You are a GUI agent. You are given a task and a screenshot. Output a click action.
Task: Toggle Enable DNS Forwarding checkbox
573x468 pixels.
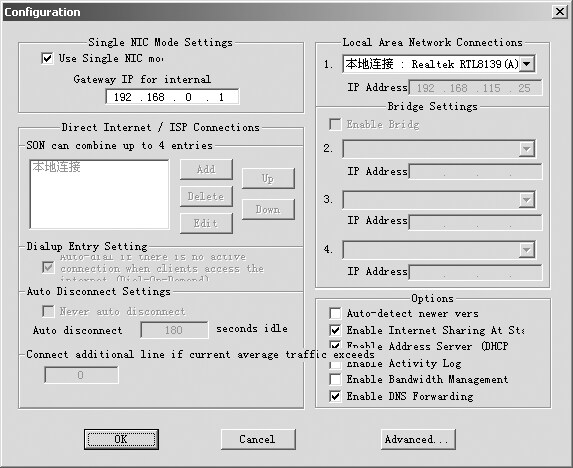(x=335, y=396)
